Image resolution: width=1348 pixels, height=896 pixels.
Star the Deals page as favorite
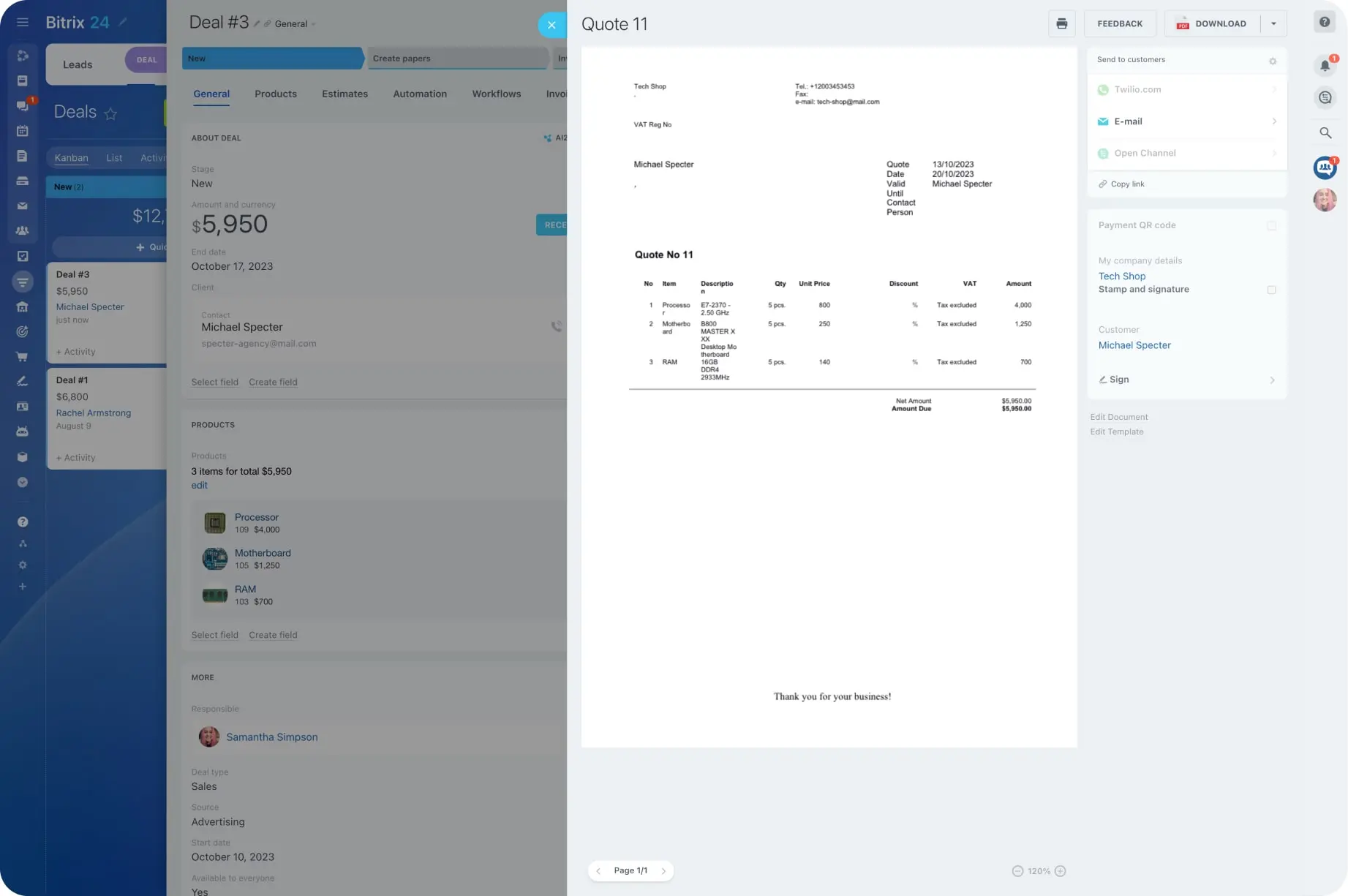click(110, 113)
